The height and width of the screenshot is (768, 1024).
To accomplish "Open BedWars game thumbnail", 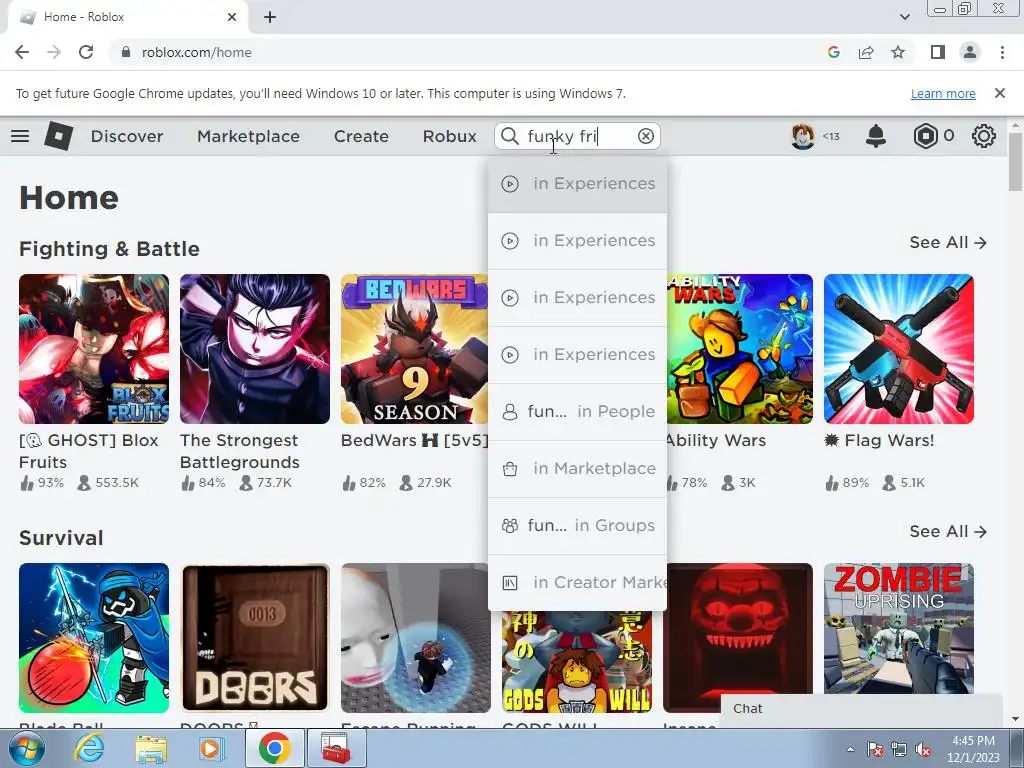I will pos(414,349).
